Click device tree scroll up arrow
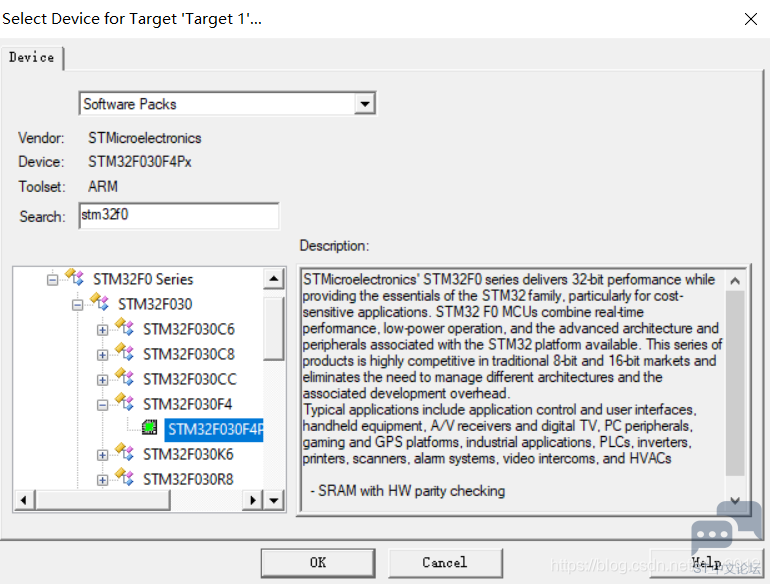Image resolution: width=770 pixels, height=584 pixels. pos(274,279)
